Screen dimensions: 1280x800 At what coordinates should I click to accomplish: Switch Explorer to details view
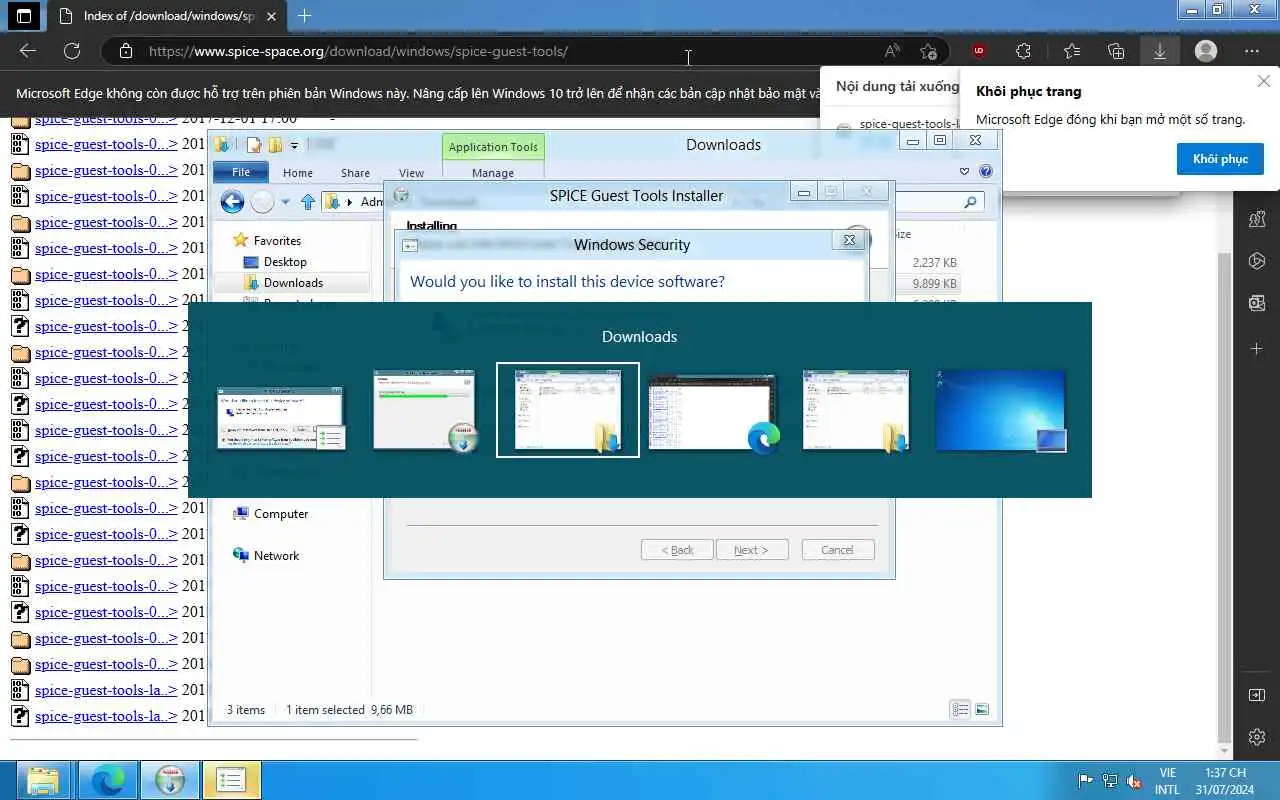(960, 710)
